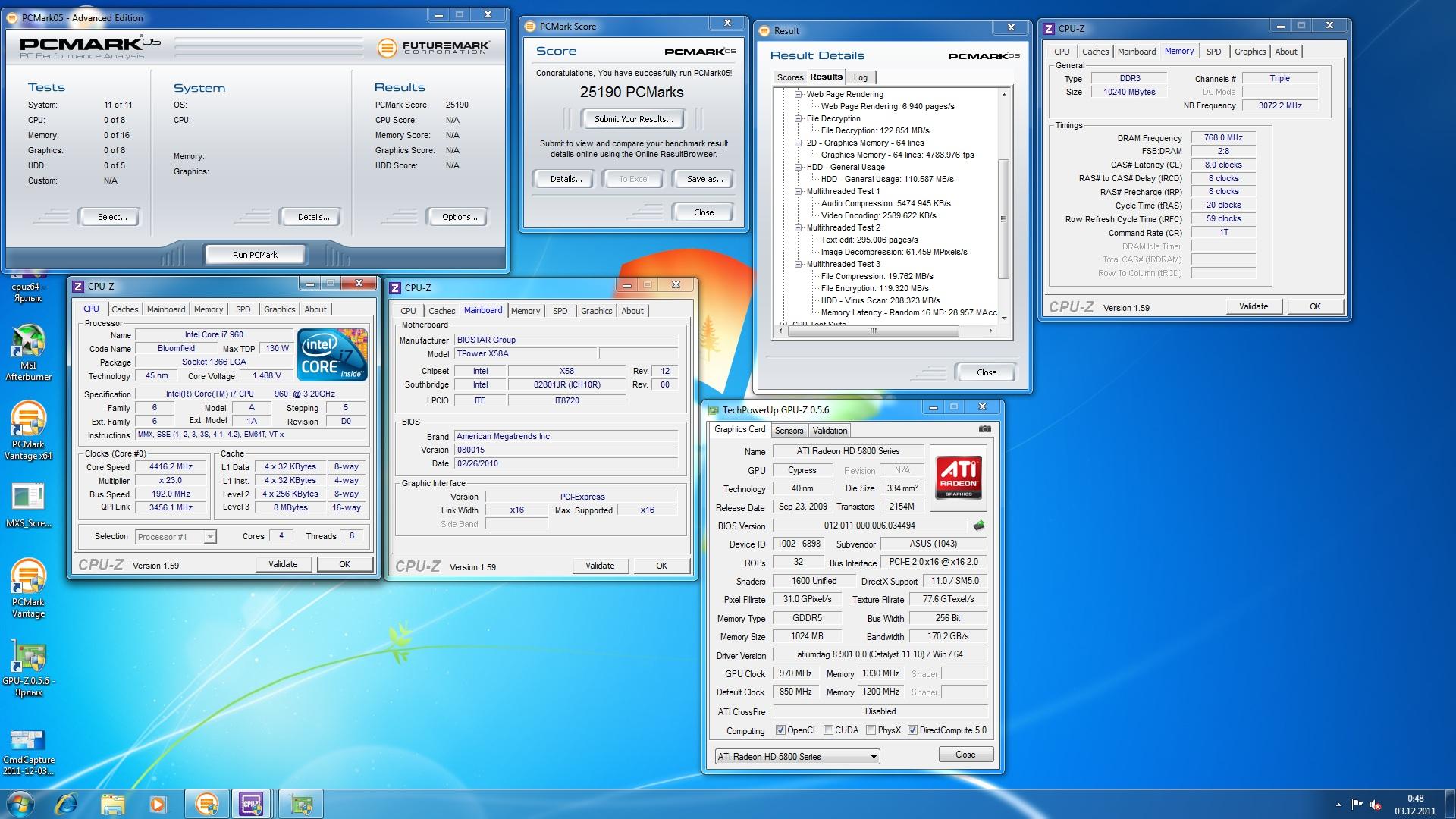
Task: Open the Sensors tab in GPU-Z
Action: (x=789, y=431)
